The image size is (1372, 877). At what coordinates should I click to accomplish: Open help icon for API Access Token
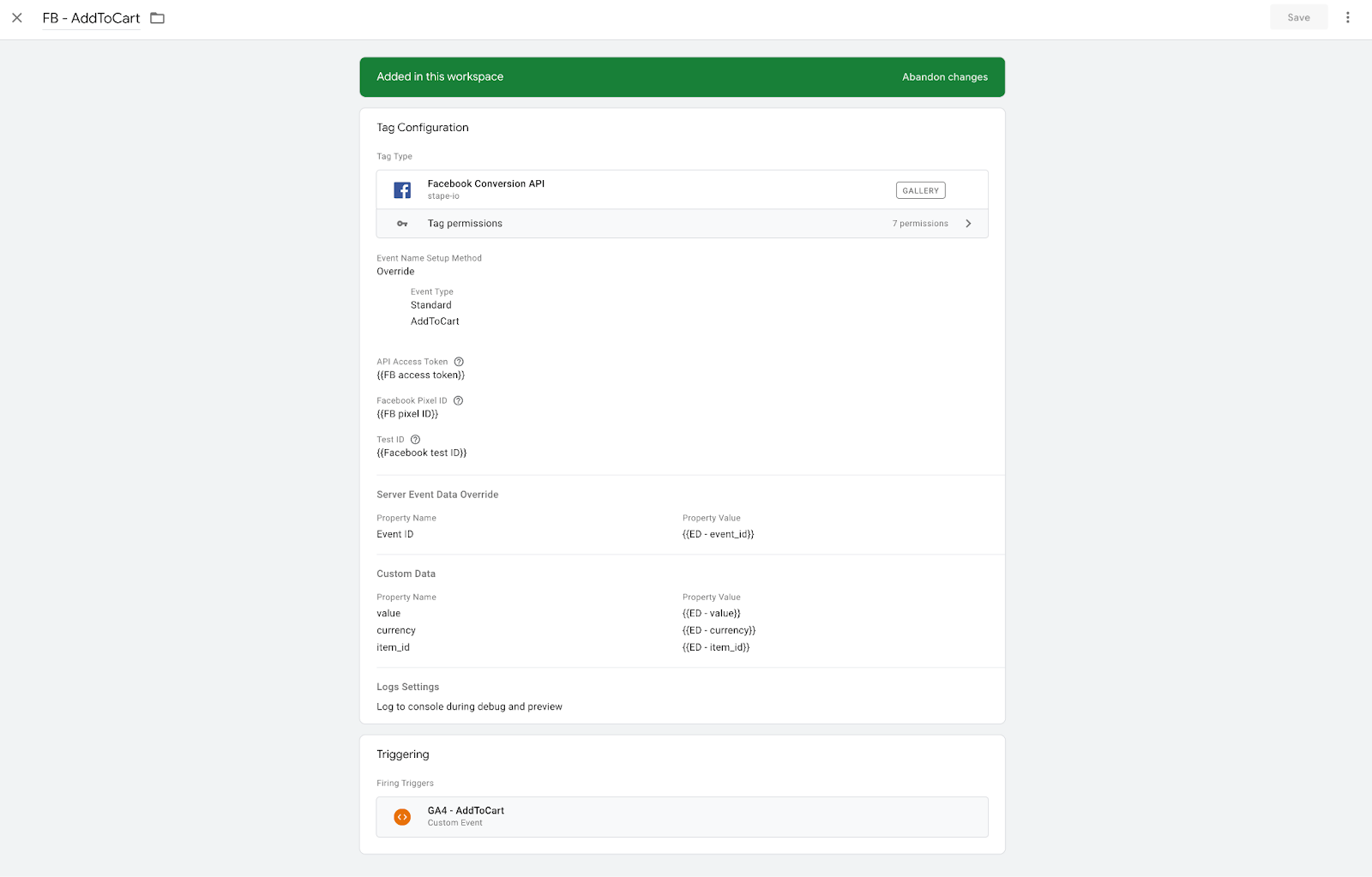pyautogui.click(x=459, y=362)
